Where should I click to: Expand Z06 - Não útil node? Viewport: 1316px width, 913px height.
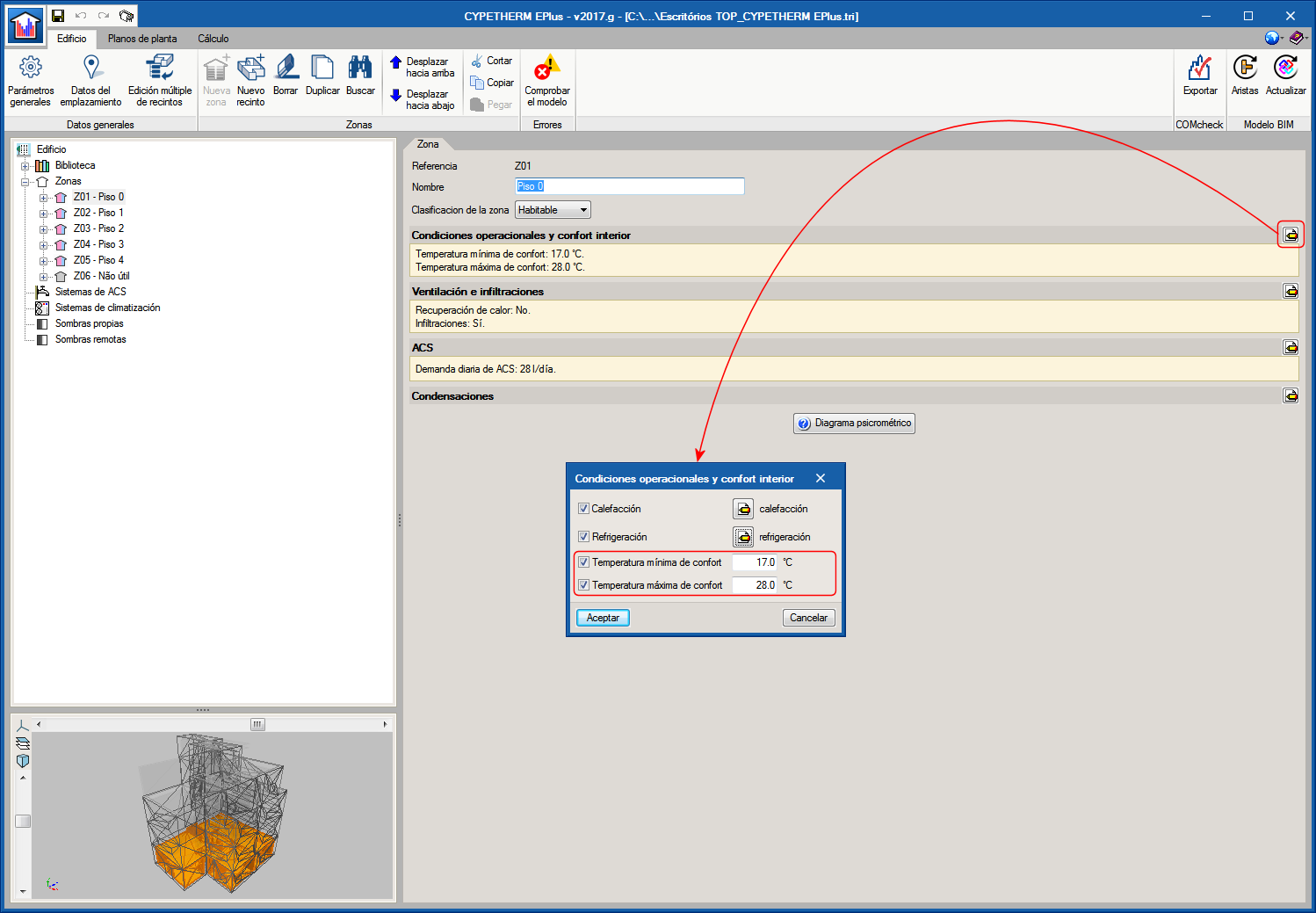coord(43,277)
